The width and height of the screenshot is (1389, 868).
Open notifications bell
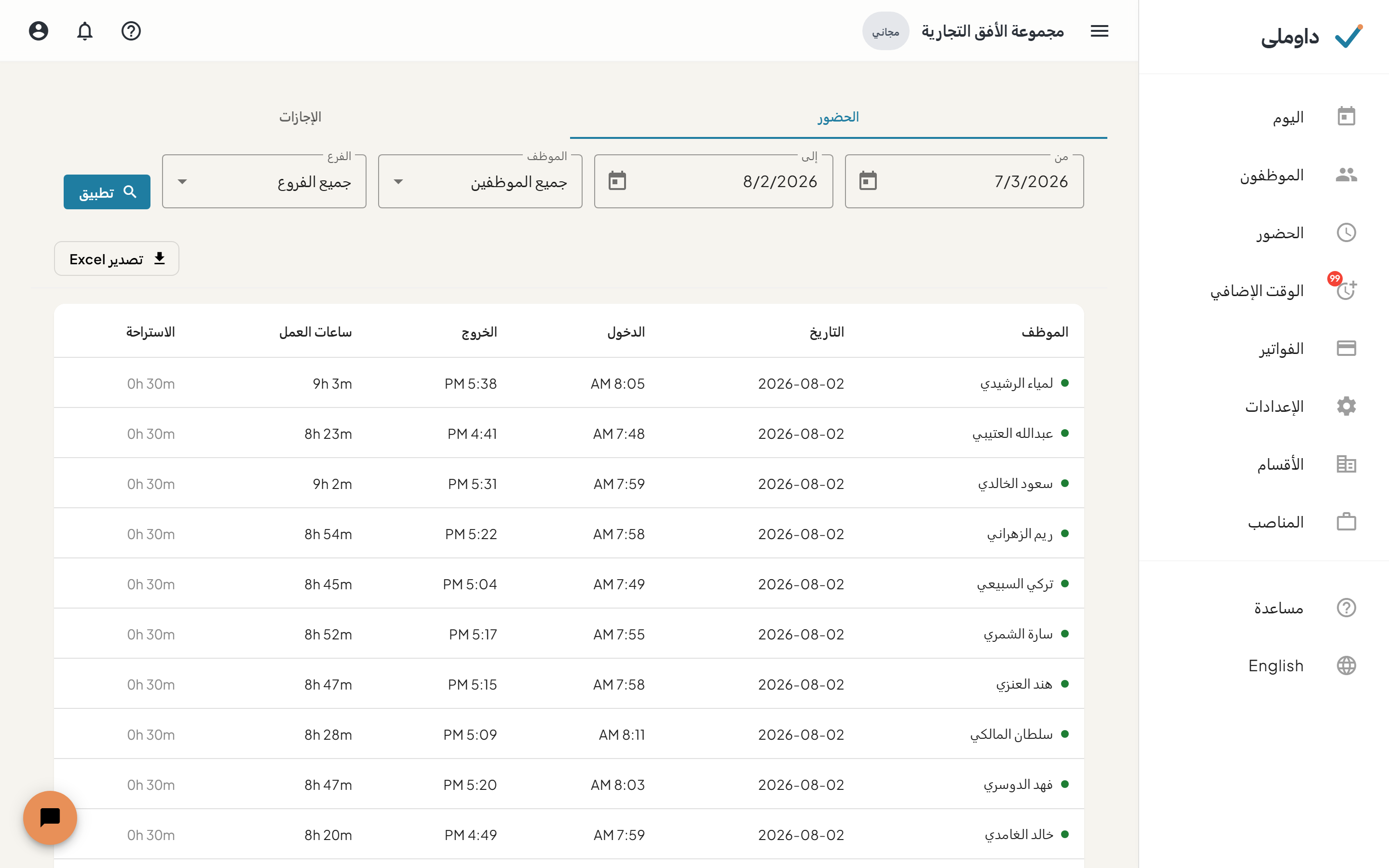click(85, 31)
